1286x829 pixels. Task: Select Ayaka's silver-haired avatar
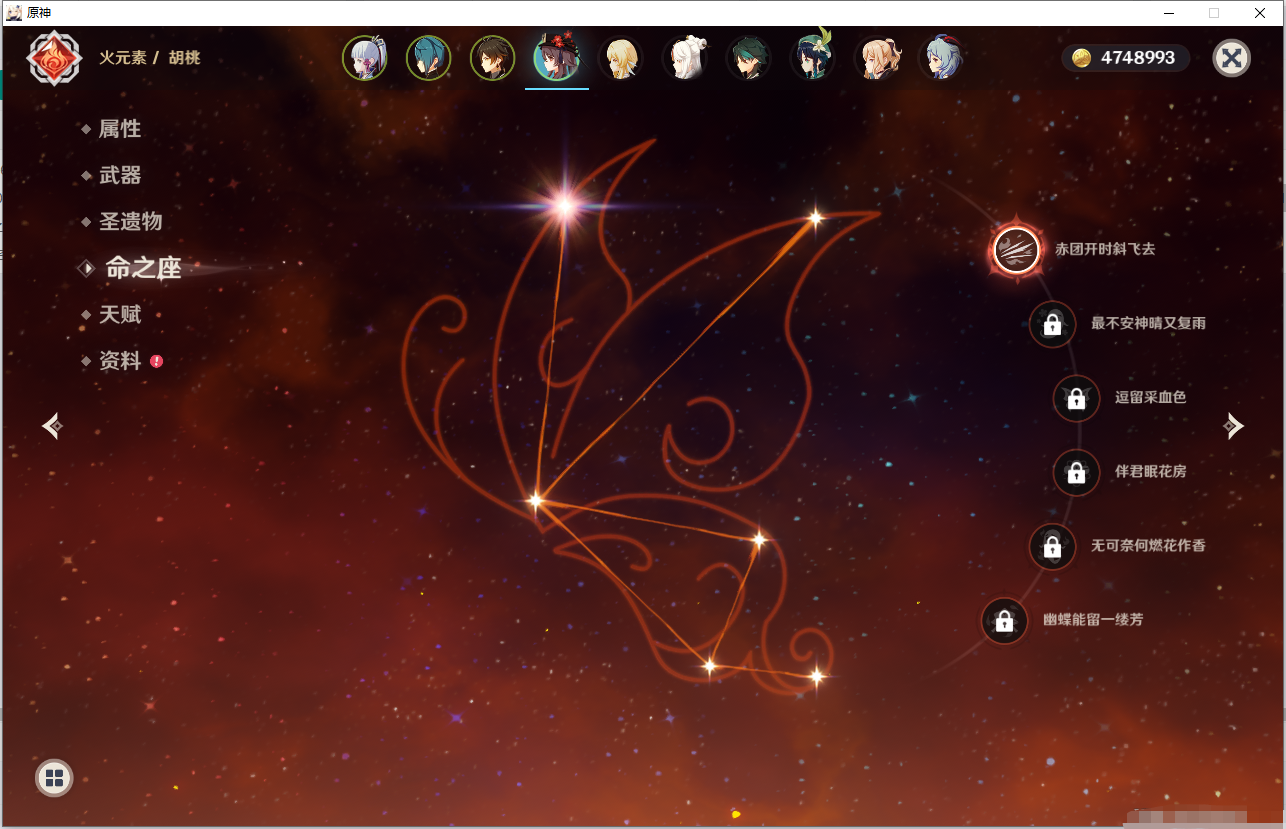tap(365, 58)
